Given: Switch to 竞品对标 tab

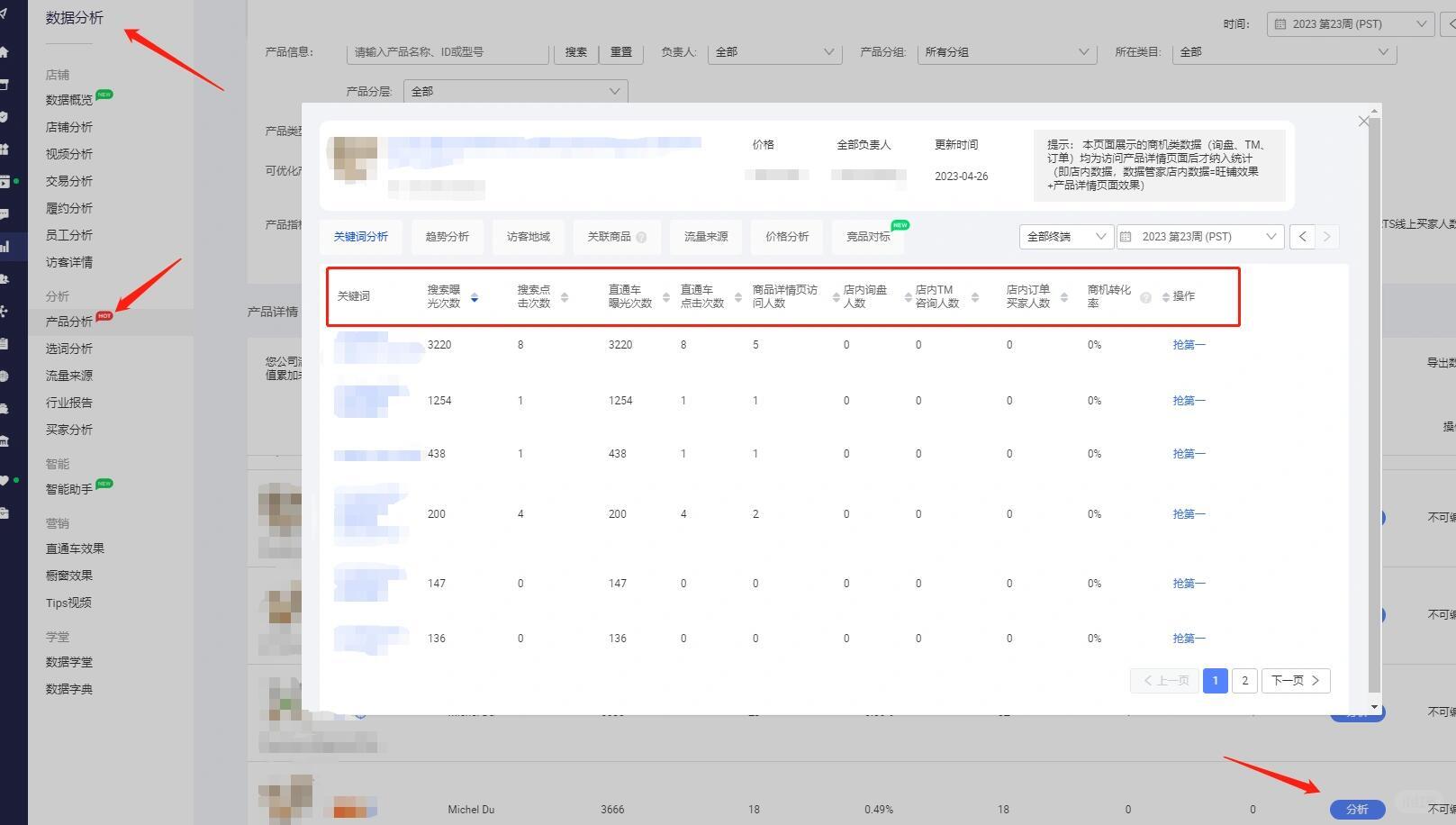Looking at the screenshot, I should pos(868,237).
